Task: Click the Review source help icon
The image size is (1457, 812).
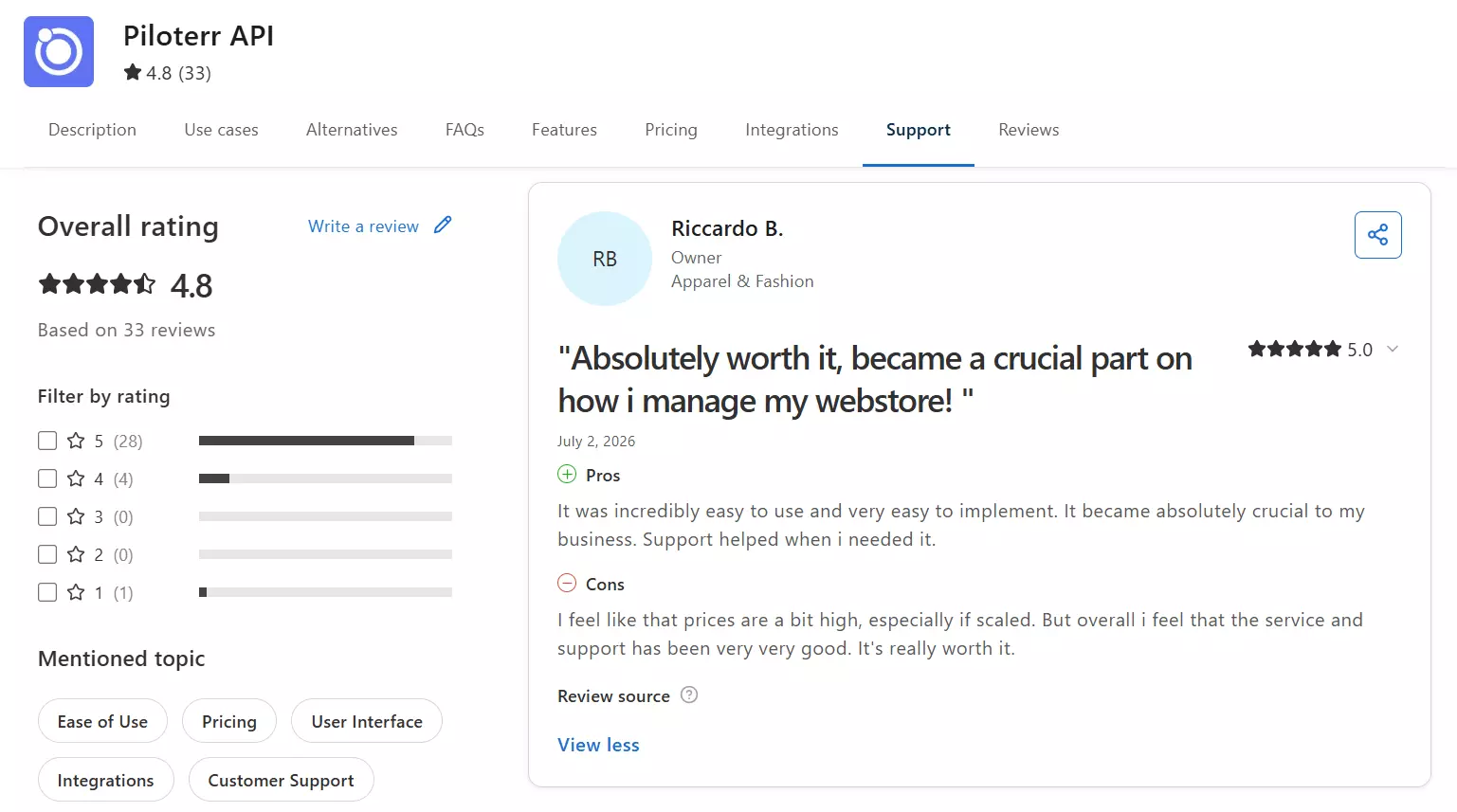Action: [x=689, y=695]
